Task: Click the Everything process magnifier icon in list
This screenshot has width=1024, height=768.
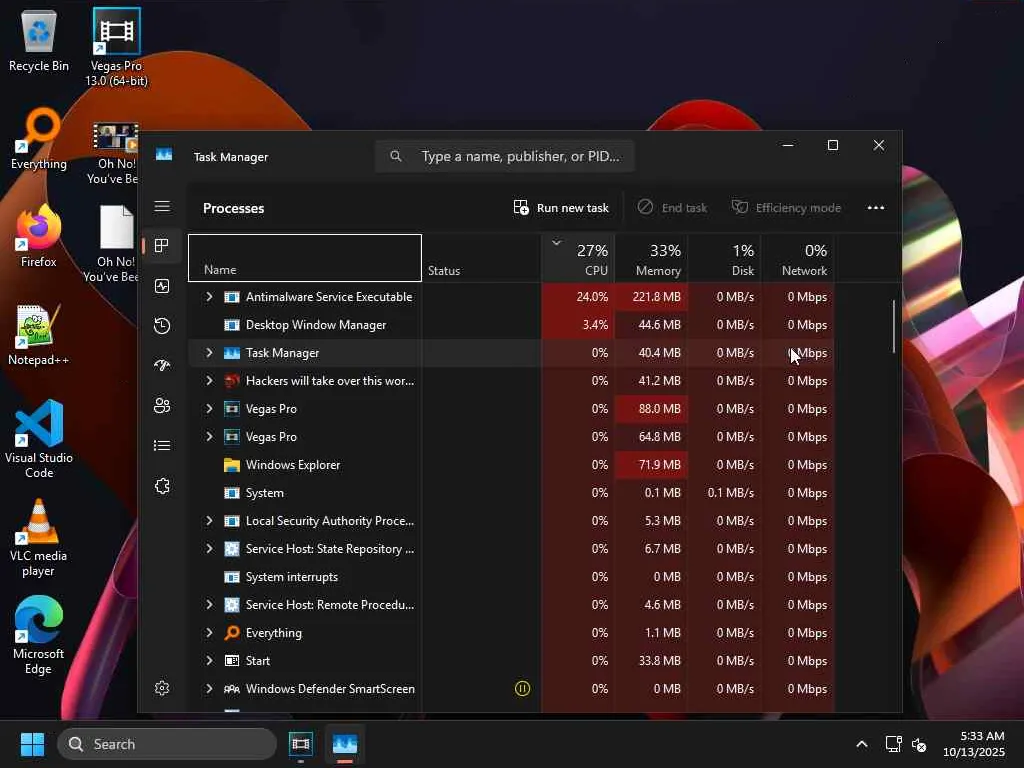Action: [232, 633]
